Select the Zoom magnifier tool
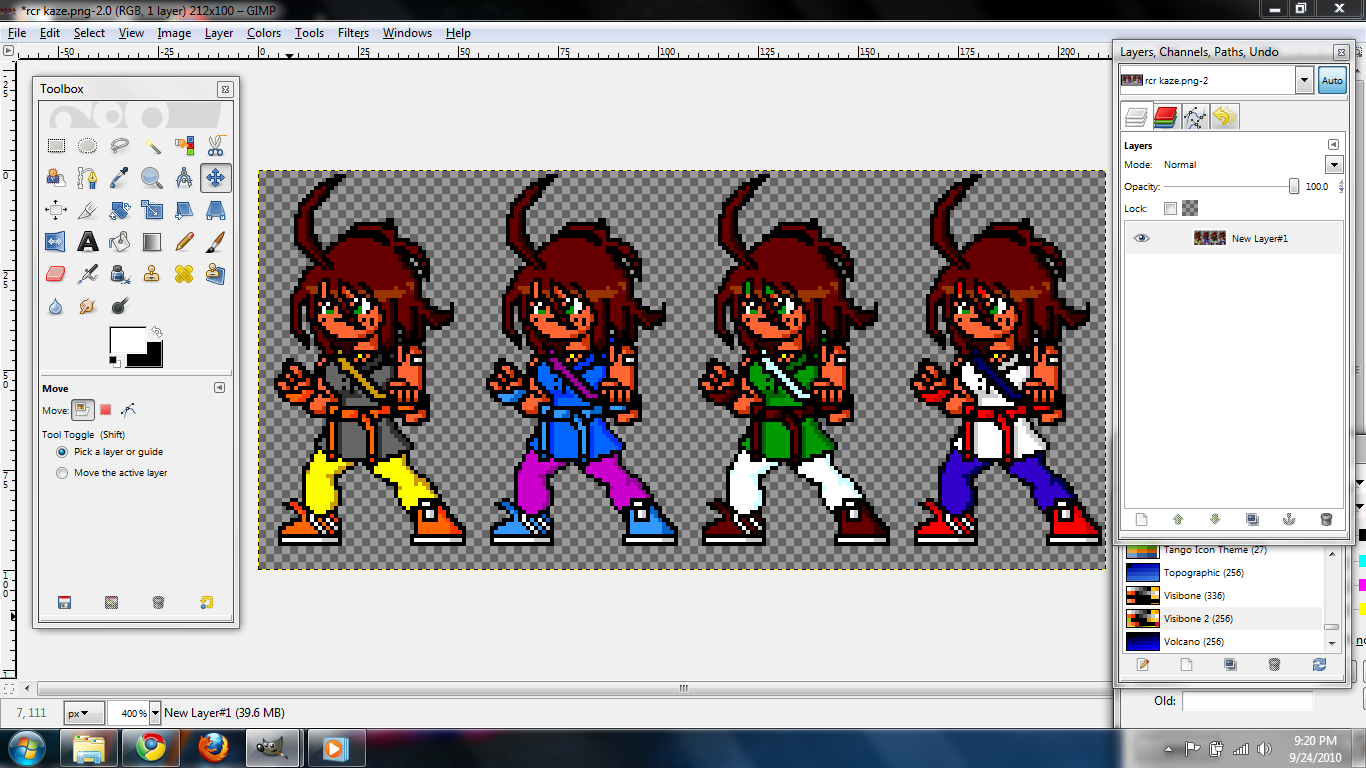 (x=152, y=178)
